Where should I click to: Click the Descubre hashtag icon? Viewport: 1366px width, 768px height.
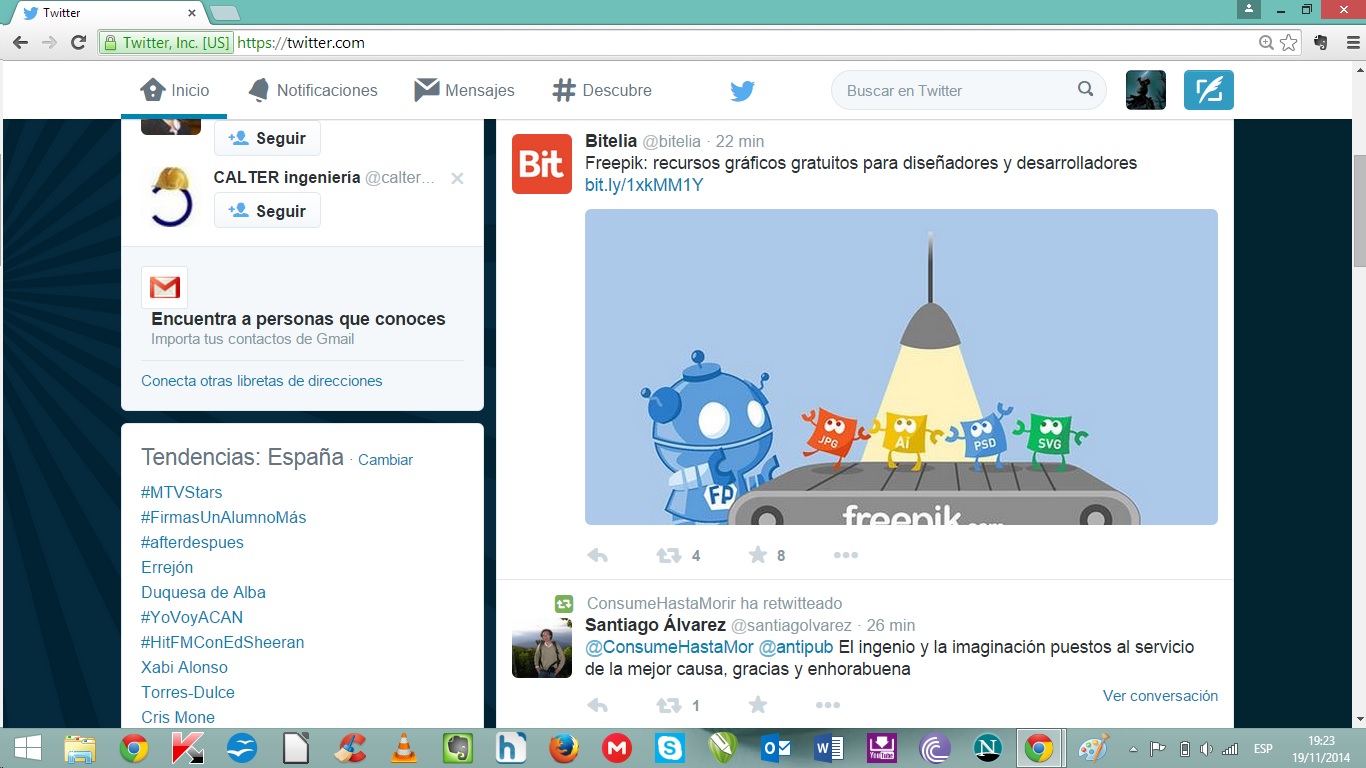tap(564, 90)
